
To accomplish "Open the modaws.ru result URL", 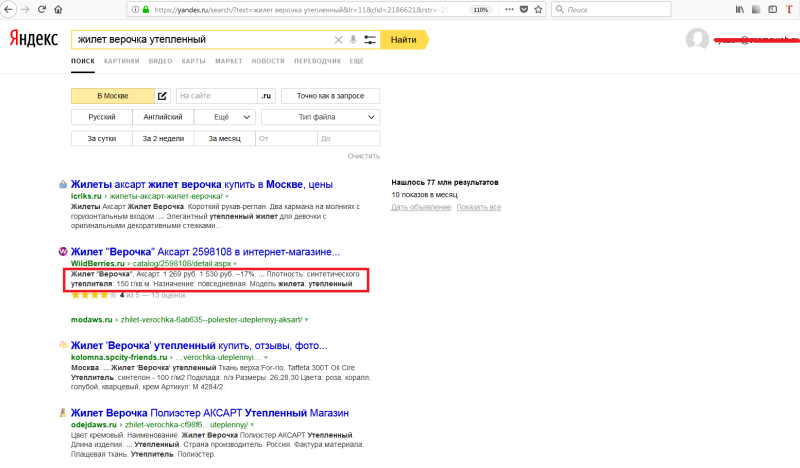I will 186,320.
